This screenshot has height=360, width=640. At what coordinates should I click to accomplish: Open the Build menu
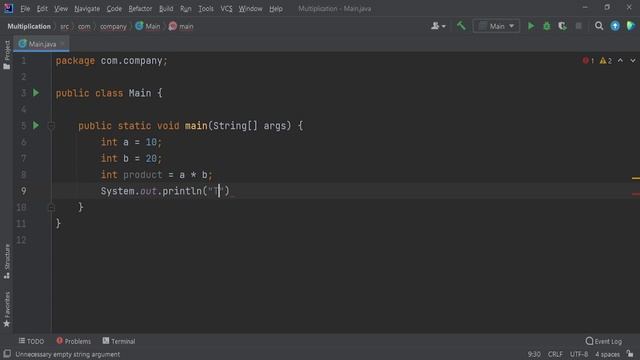(x=166, y=9)
